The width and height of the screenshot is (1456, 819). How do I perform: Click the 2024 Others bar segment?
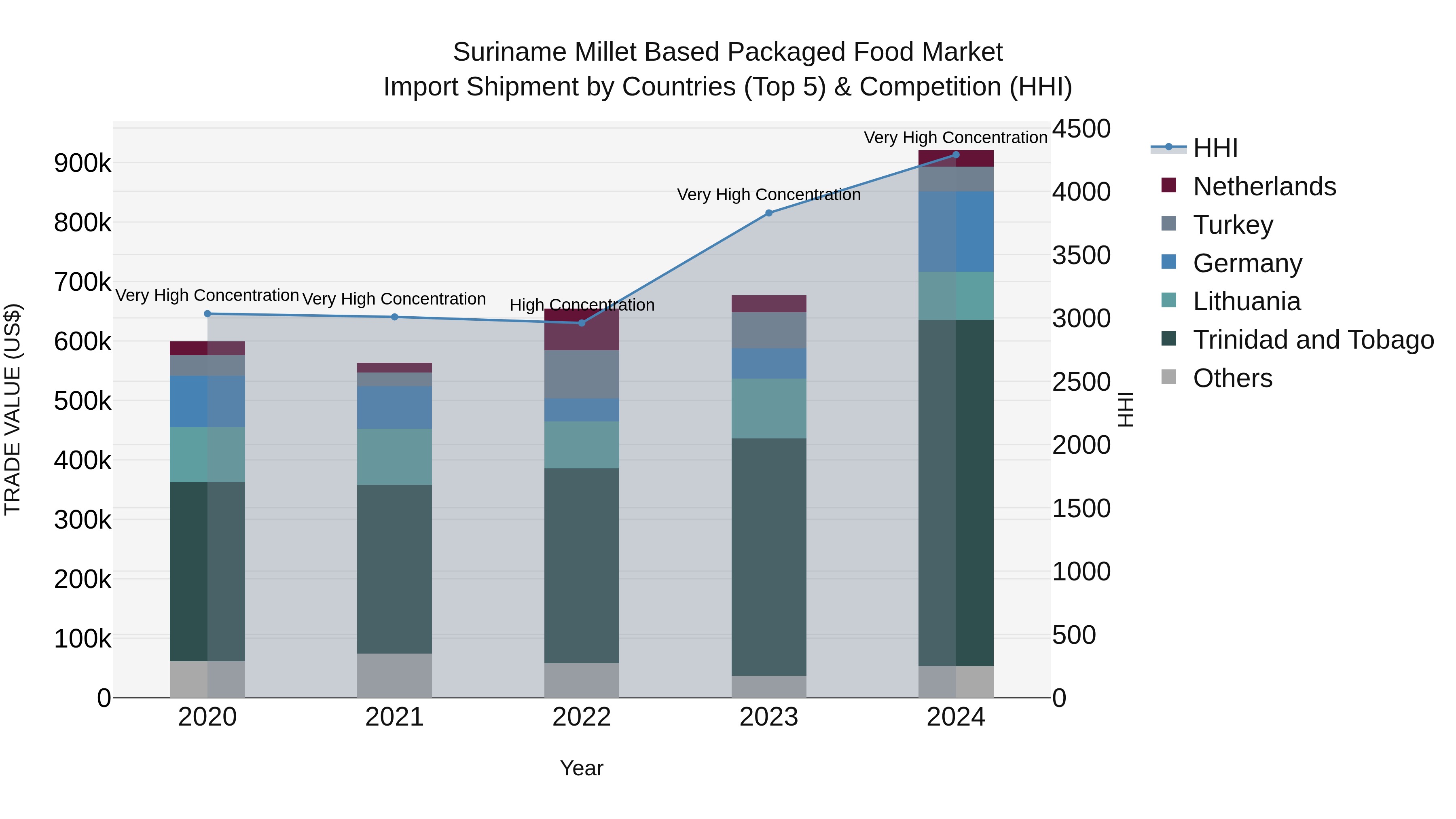pyautogui.click(x=956, y=681)
